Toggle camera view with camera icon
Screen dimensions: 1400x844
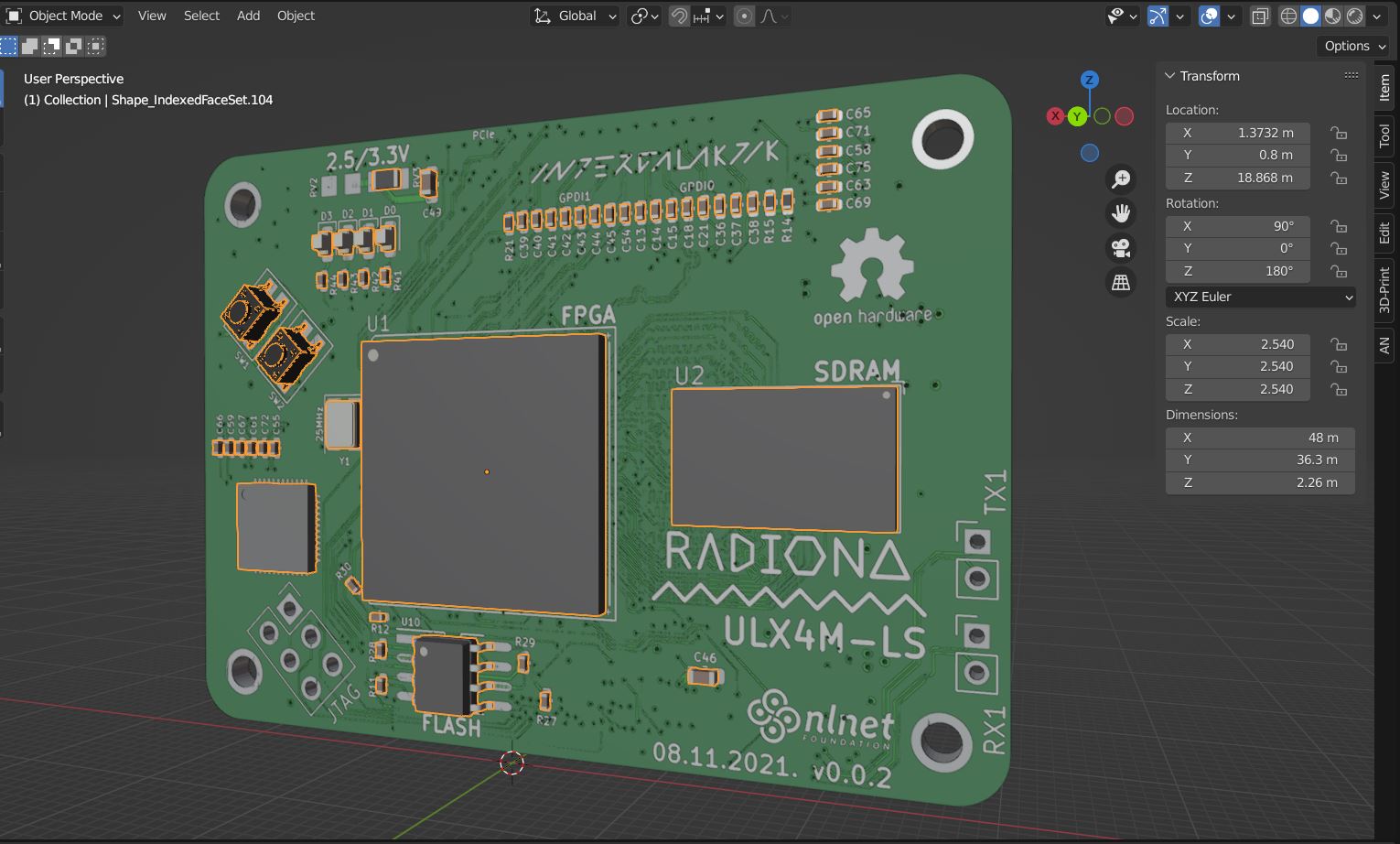[1121, 247]
